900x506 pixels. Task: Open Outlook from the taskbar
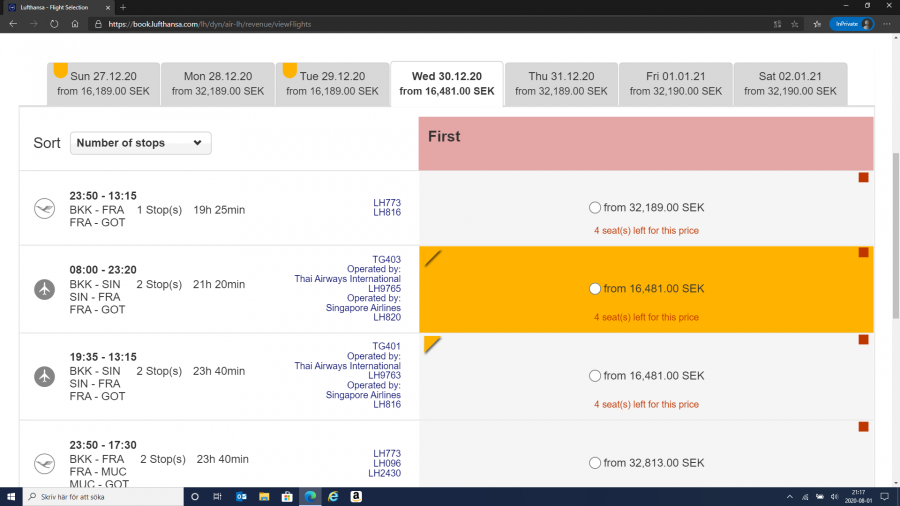click(241, 497)
